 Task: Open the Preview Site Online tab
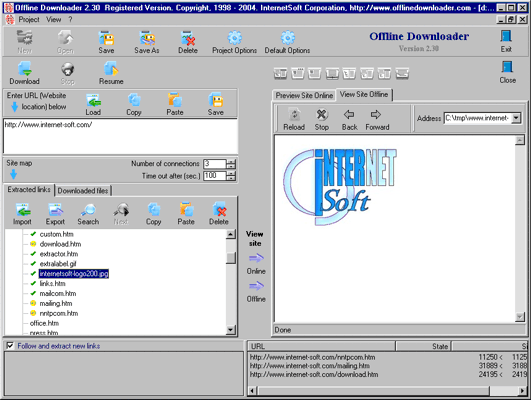[304, 96]
